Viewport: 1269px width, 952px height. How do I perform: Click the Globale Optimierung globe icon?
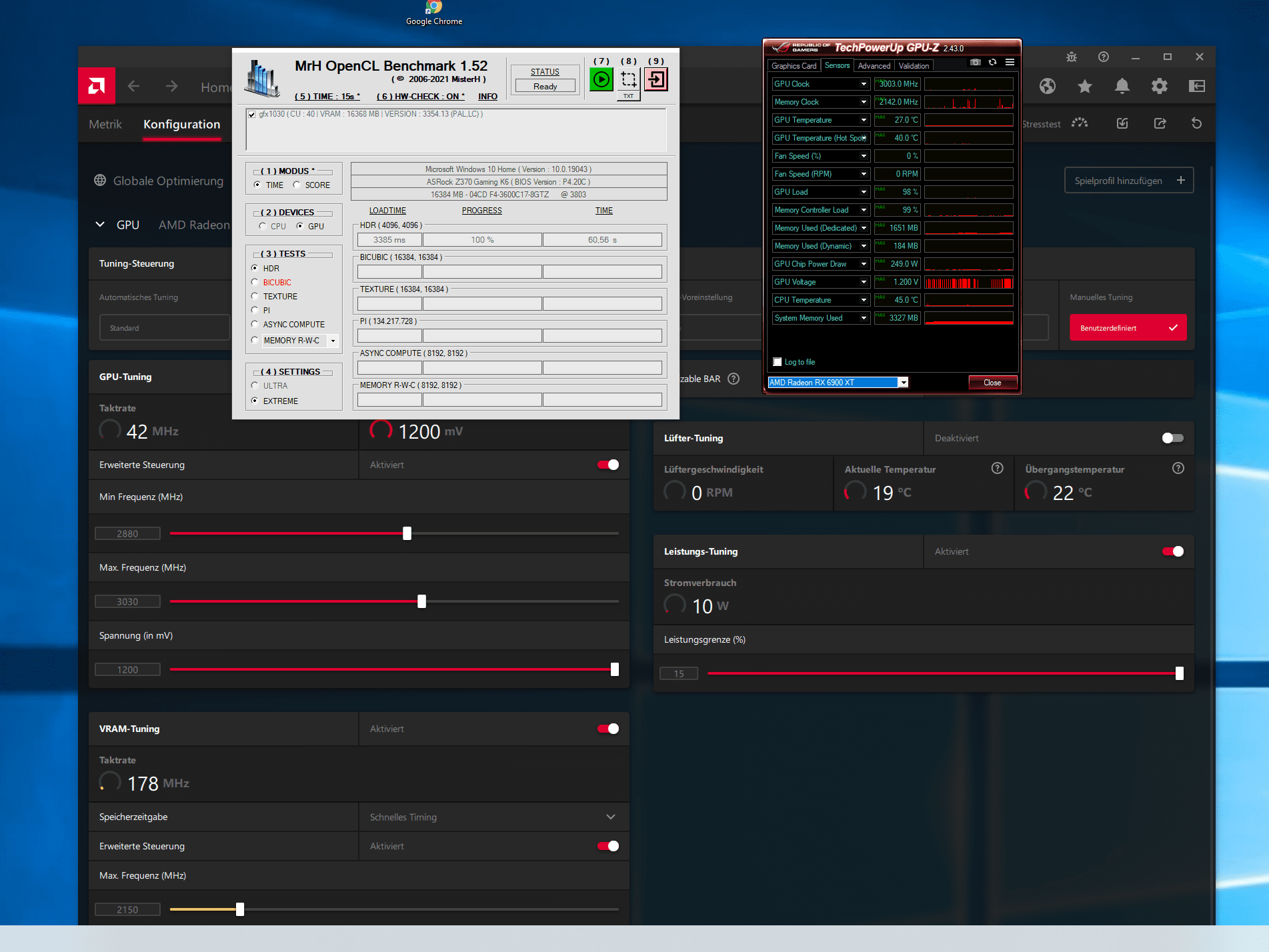100,180
